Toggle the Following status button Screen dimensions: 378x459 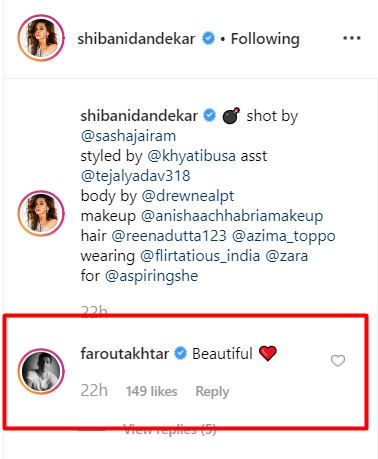265,39
